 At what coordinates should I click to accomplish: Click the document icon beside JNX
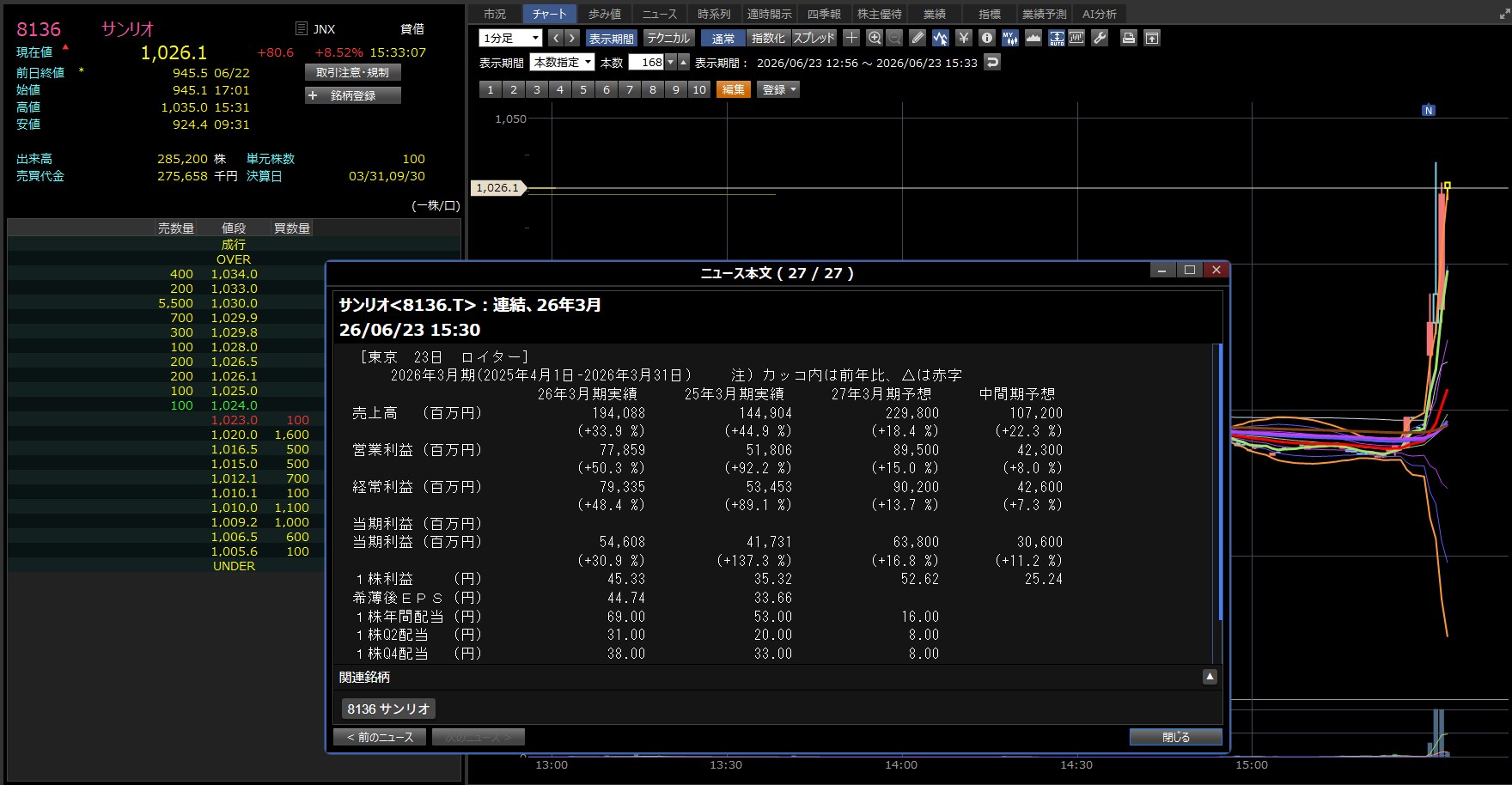click(x=301, y=28)
